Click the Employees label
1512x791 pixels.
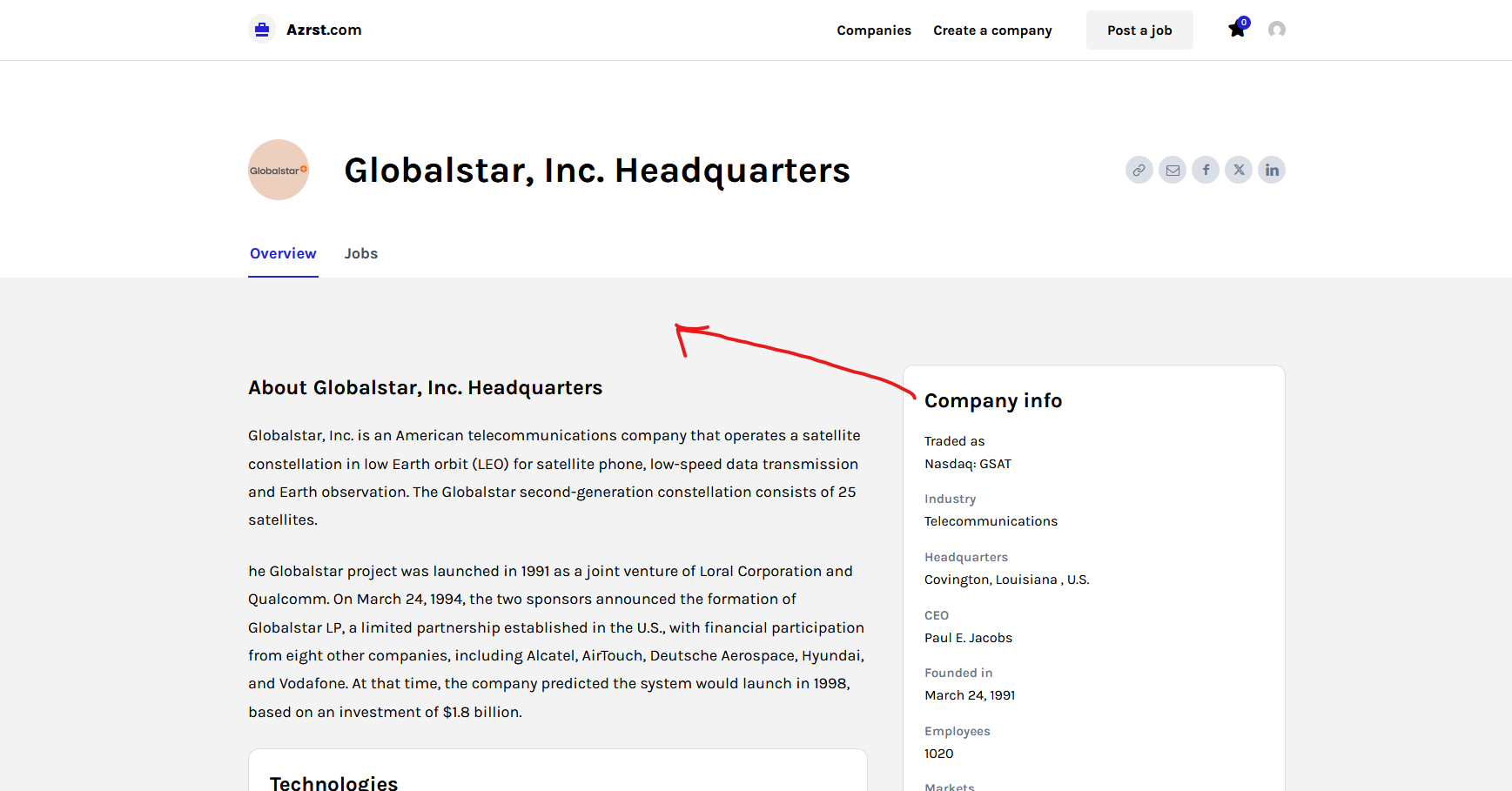point(958,731)
